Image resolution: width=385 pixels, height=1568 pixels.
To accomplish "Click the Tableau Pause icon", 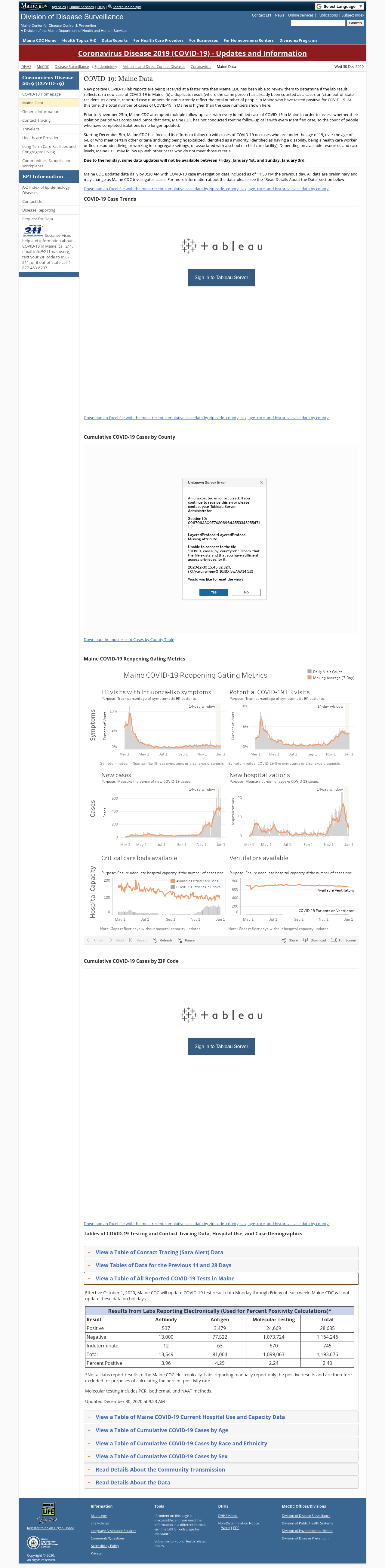I will click(180, 940).
